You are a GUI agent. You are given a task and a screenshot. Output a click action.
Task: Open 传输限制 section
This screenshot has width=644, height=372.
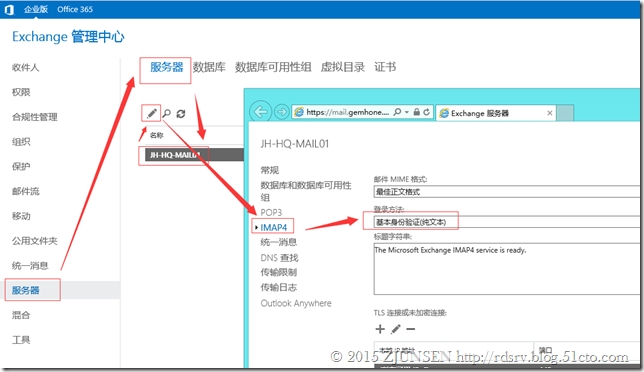[278, 272]
